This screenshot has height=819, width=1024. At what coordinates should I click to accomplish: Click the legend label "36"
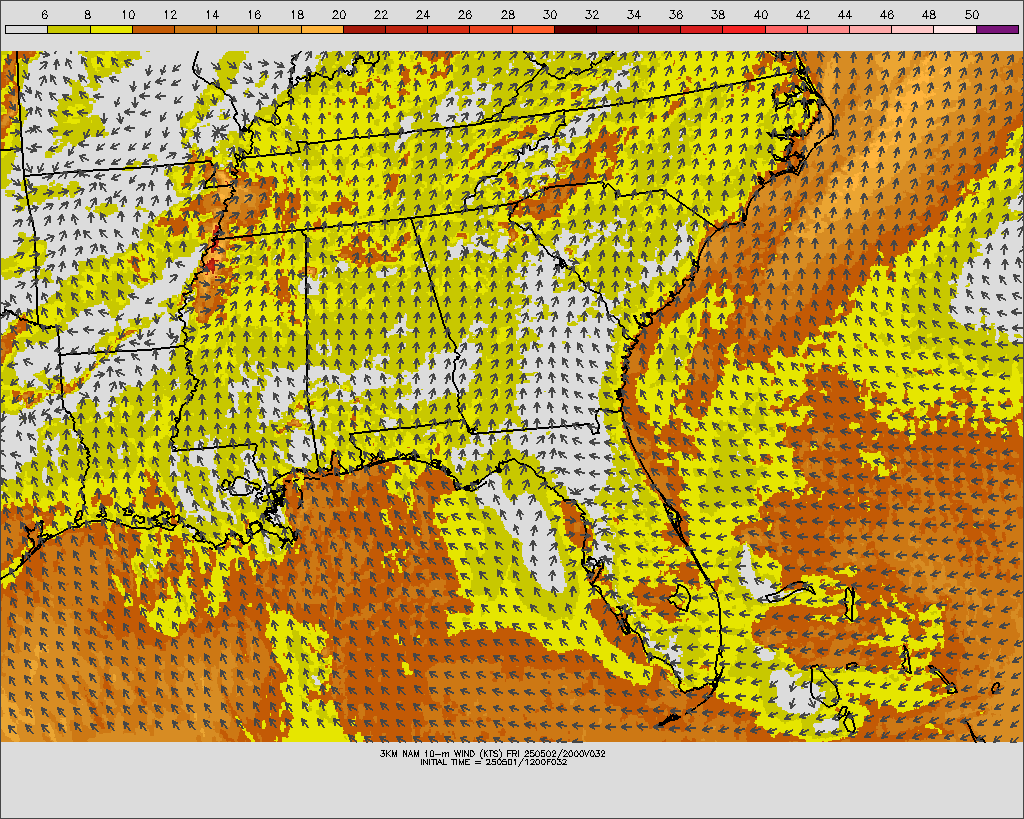click(x=676, y=14)
